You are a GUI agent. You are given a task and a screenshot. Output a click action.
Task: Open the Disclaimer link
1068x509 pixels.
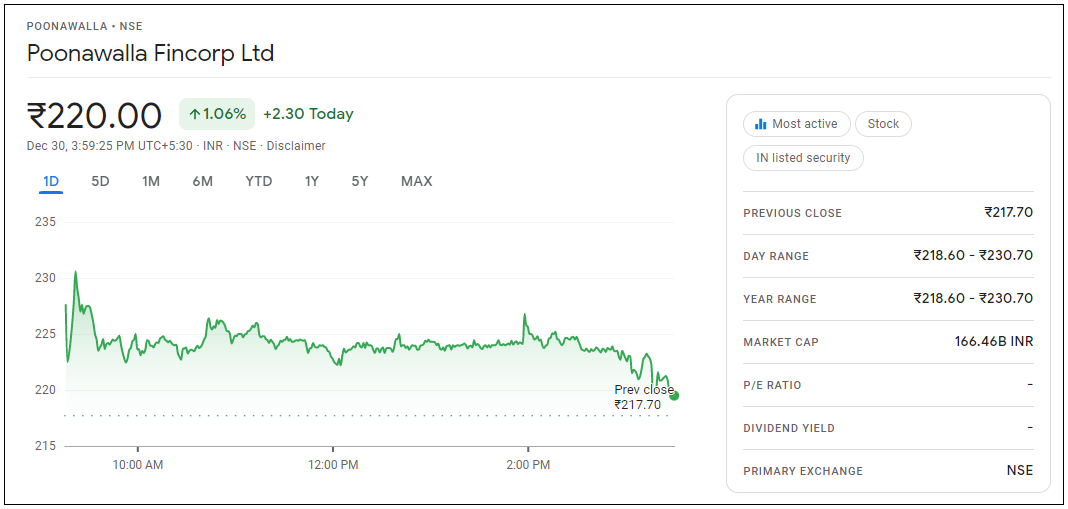(296, 146)
